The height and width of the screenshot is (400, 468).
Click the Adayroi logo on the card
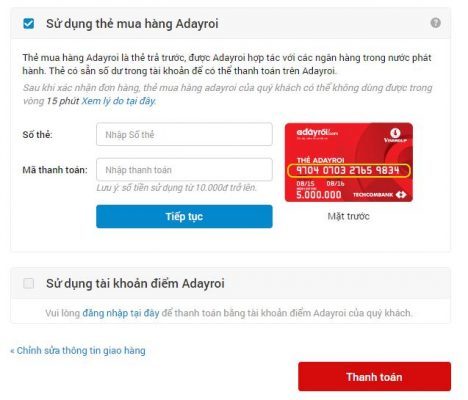pyautogui.click(x=317, y=132)
